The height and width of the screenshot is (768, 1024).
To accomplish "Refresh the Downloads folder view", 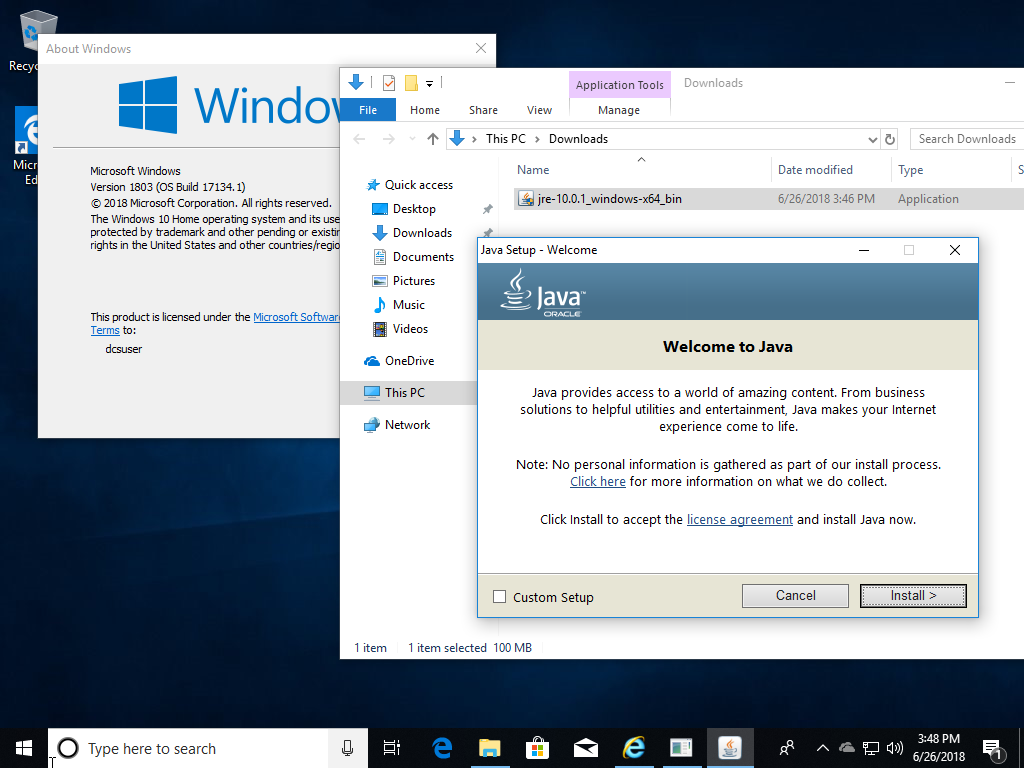I will point(890,139).
